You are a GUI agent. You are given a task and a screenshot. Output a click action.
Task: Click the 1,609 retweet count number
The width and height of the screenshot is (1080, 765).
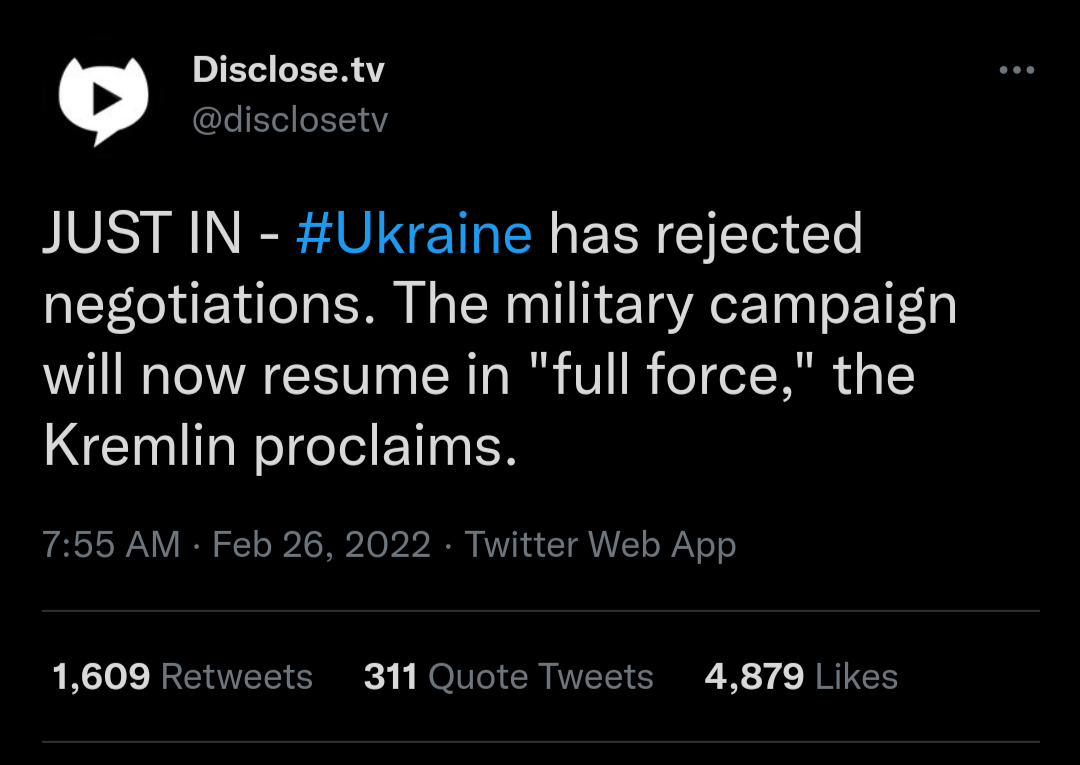click(x=101, y=677)
